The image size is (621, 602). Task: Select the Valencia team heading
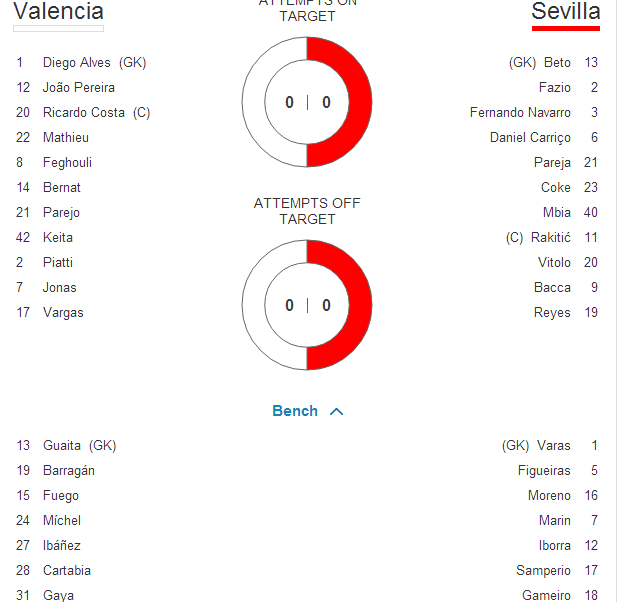[x=58, y=12]
